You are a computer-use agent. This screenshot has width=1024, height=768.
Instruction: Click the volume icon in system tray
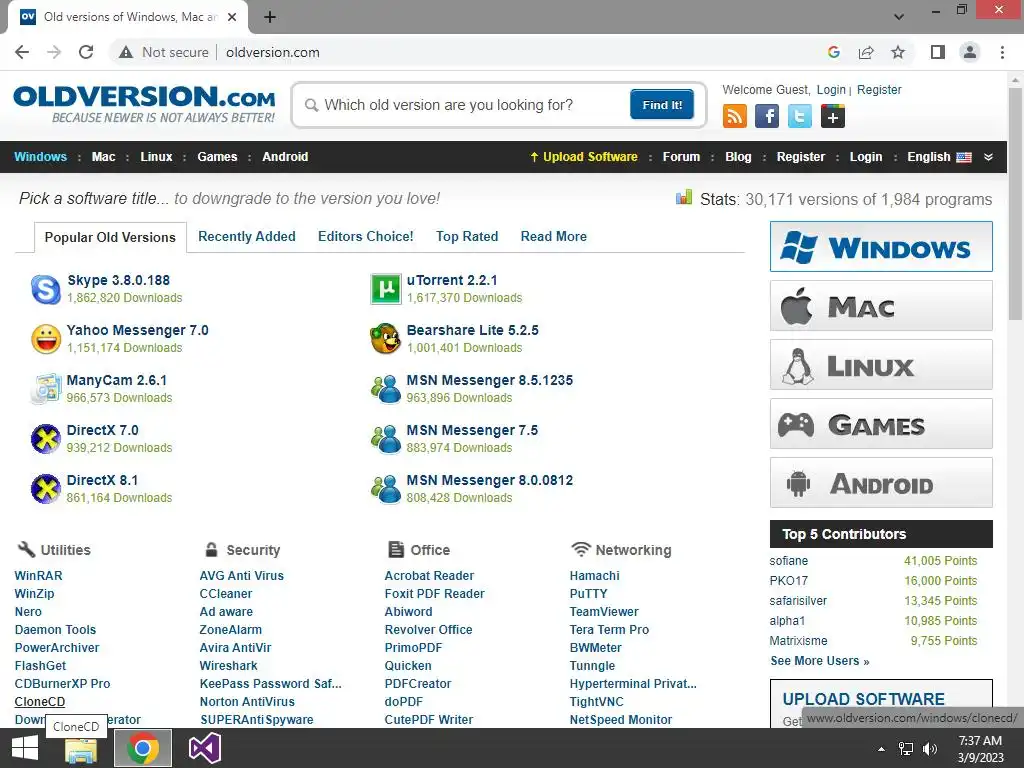(930, 749)
